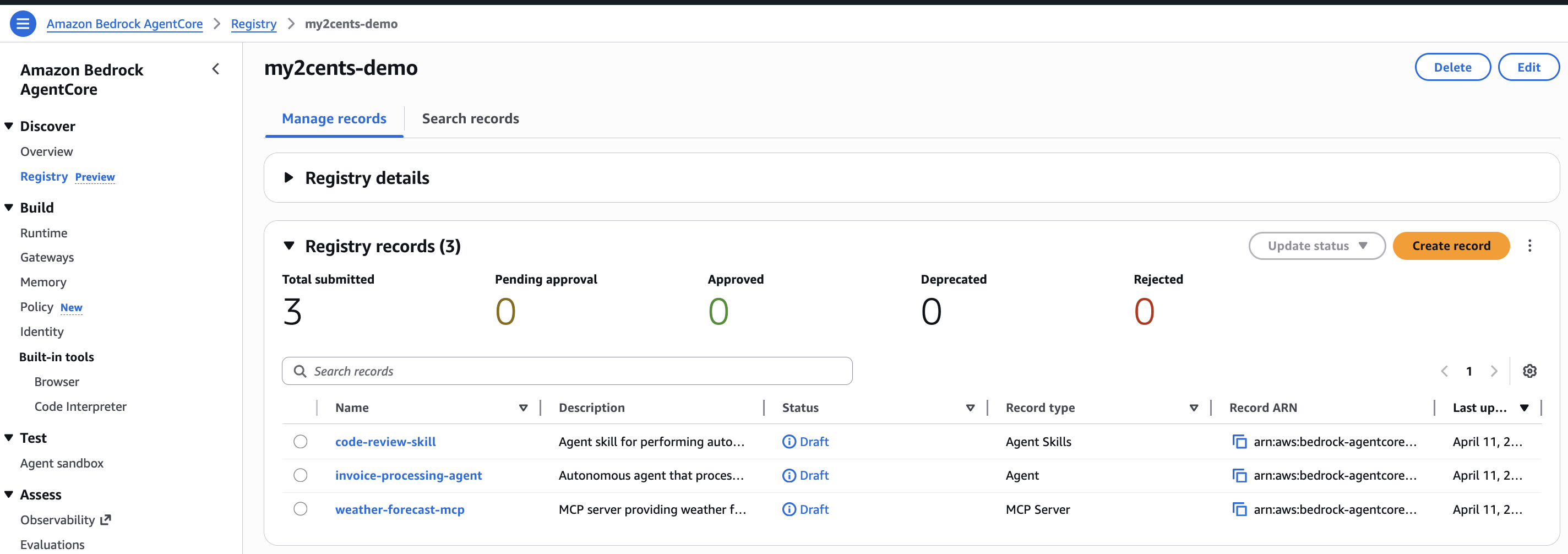
Task: Click the Draft status info icon for invoice-processing-agent
Action: tap(789, 475)
